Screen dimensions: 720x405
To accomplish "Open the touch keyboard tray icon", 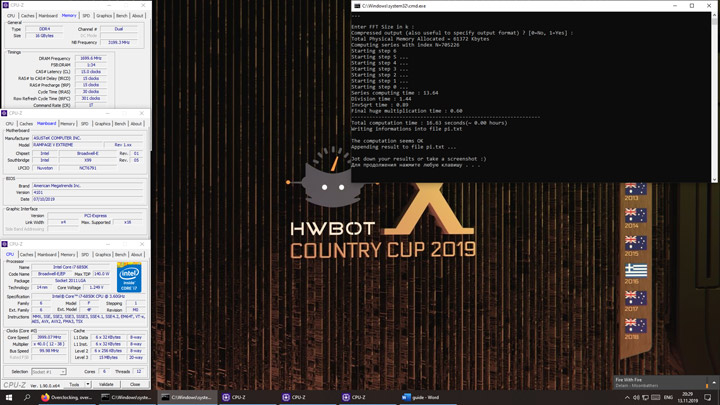I will tap(656, 398).
